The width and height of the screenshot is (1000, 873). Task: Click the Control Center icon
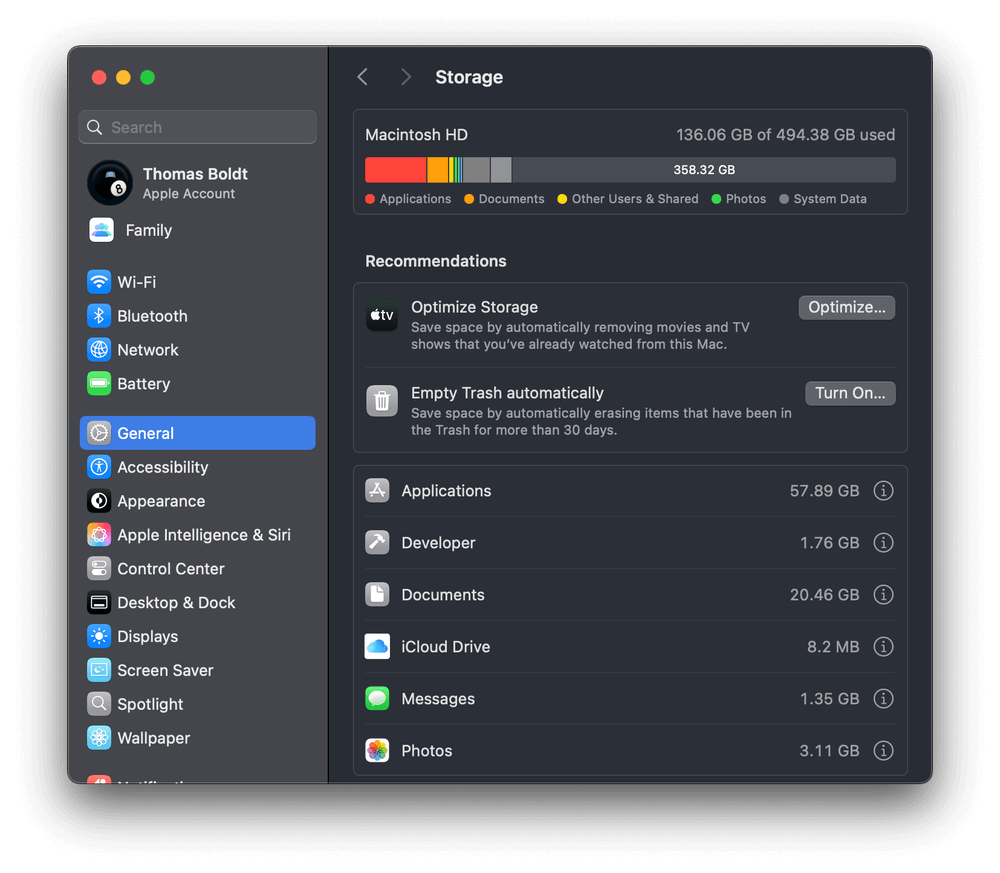pos(99,568)
